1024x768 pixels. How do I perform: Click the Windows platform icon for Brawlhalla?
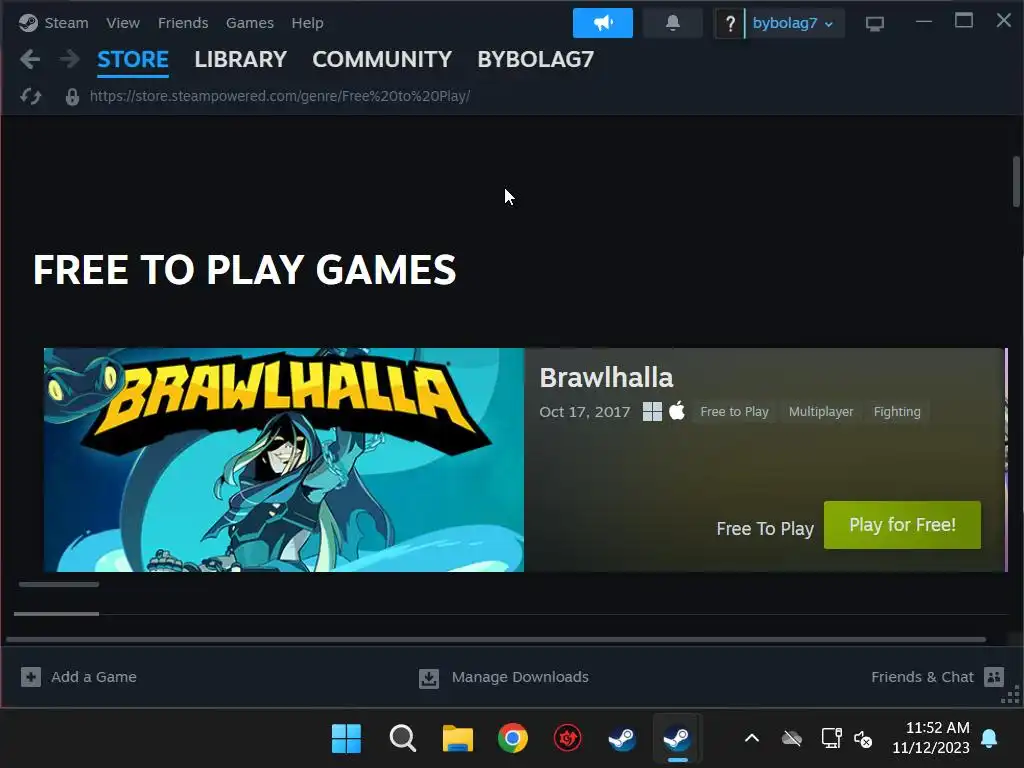tap(652, 411)
